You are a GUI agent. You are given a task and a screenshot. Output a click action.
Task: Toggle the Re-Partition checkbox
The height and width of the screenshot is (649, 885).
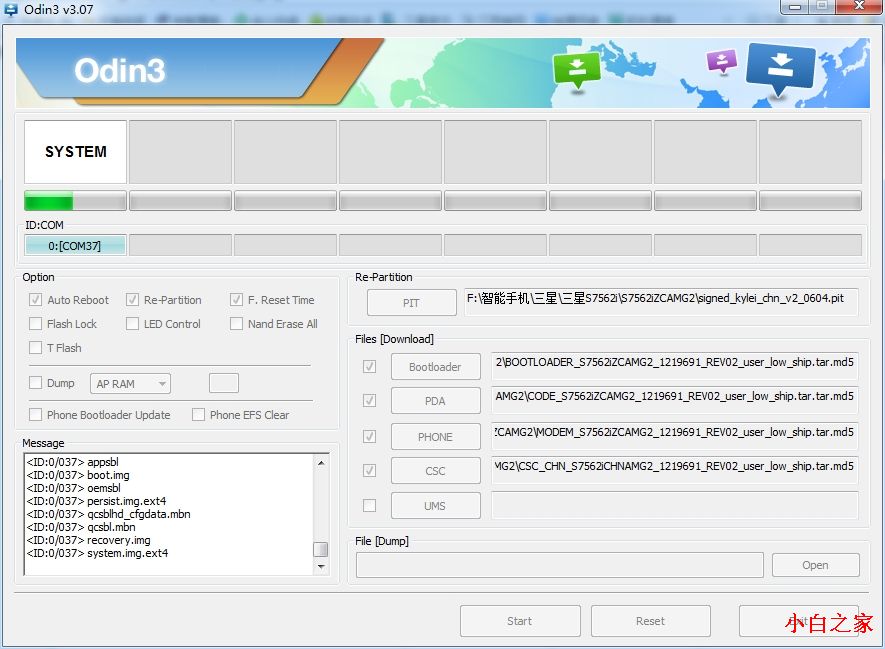click(x=132, y=300)
